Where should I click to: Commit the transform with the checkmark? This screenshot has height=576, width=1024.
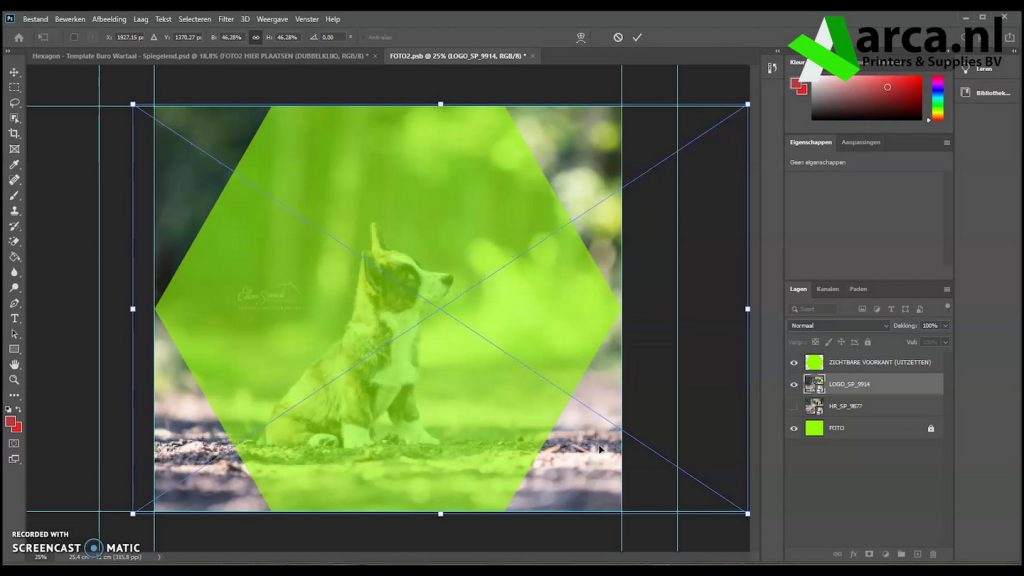tap(637, 37)
